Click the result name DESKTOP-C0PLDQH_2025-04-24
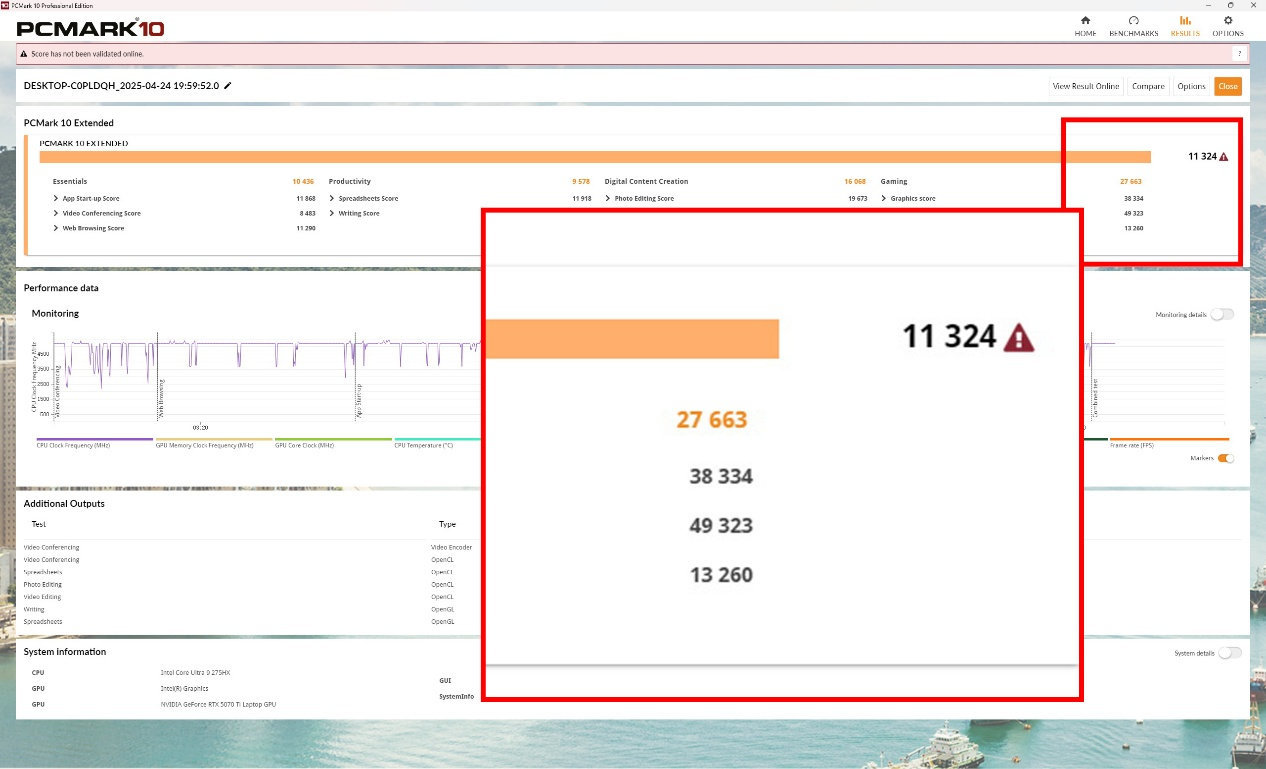This screenshot has height=769, width=1266. (x=121, y=86)
